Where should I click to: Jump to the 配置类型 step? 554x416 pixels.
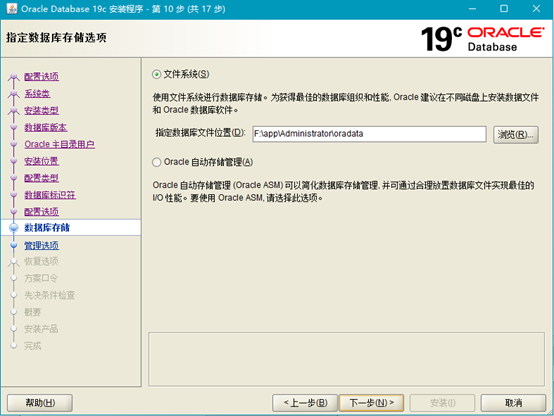click(x=41, y=178)
